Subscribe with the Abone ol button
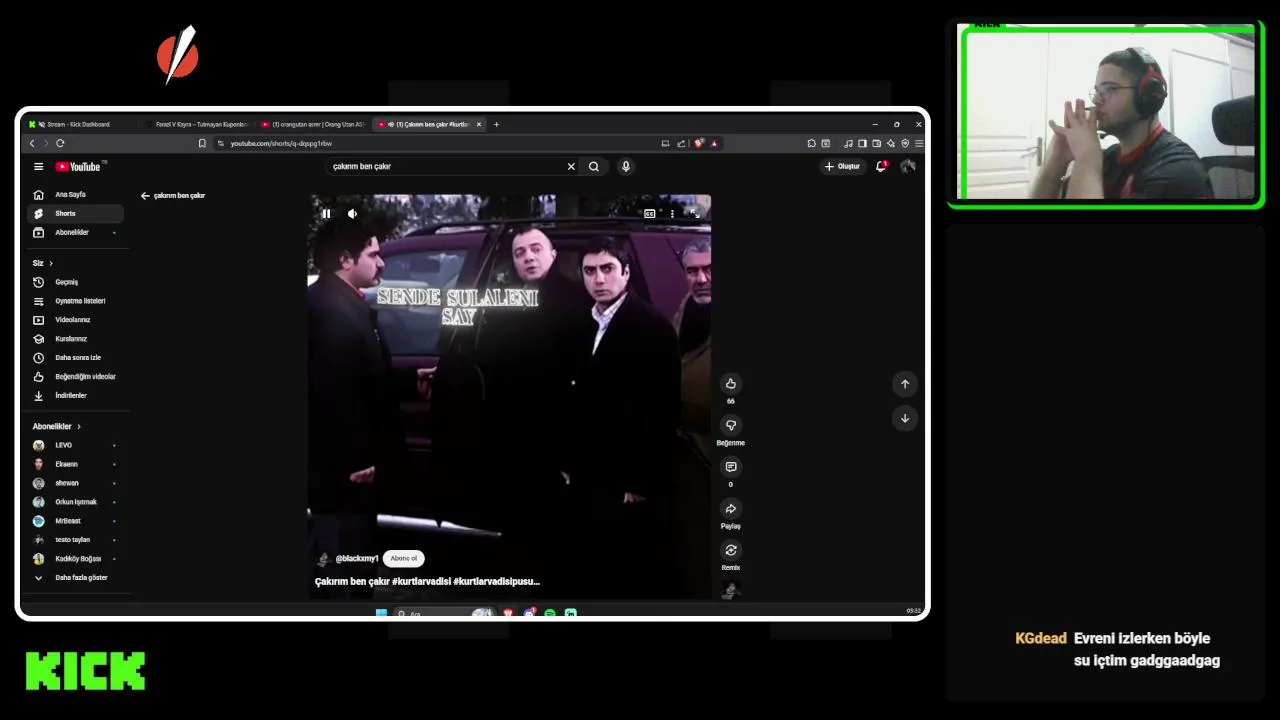Screen dimensions: 1280x720 pyautogui.click(x=404, y=558)
